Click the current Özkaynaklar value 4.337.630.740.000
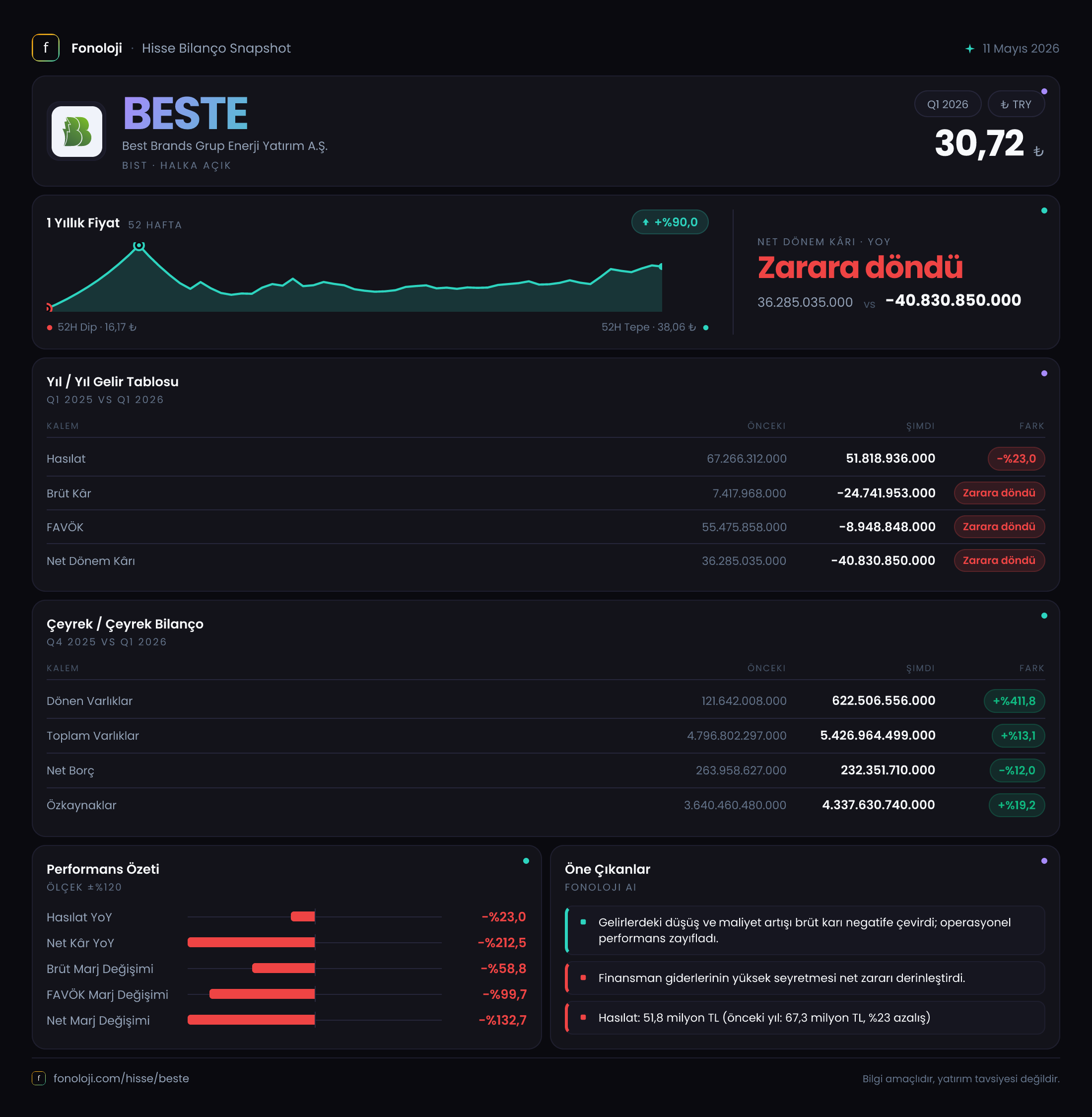Screen dimensions: 1092x1117 coord(879,805)
